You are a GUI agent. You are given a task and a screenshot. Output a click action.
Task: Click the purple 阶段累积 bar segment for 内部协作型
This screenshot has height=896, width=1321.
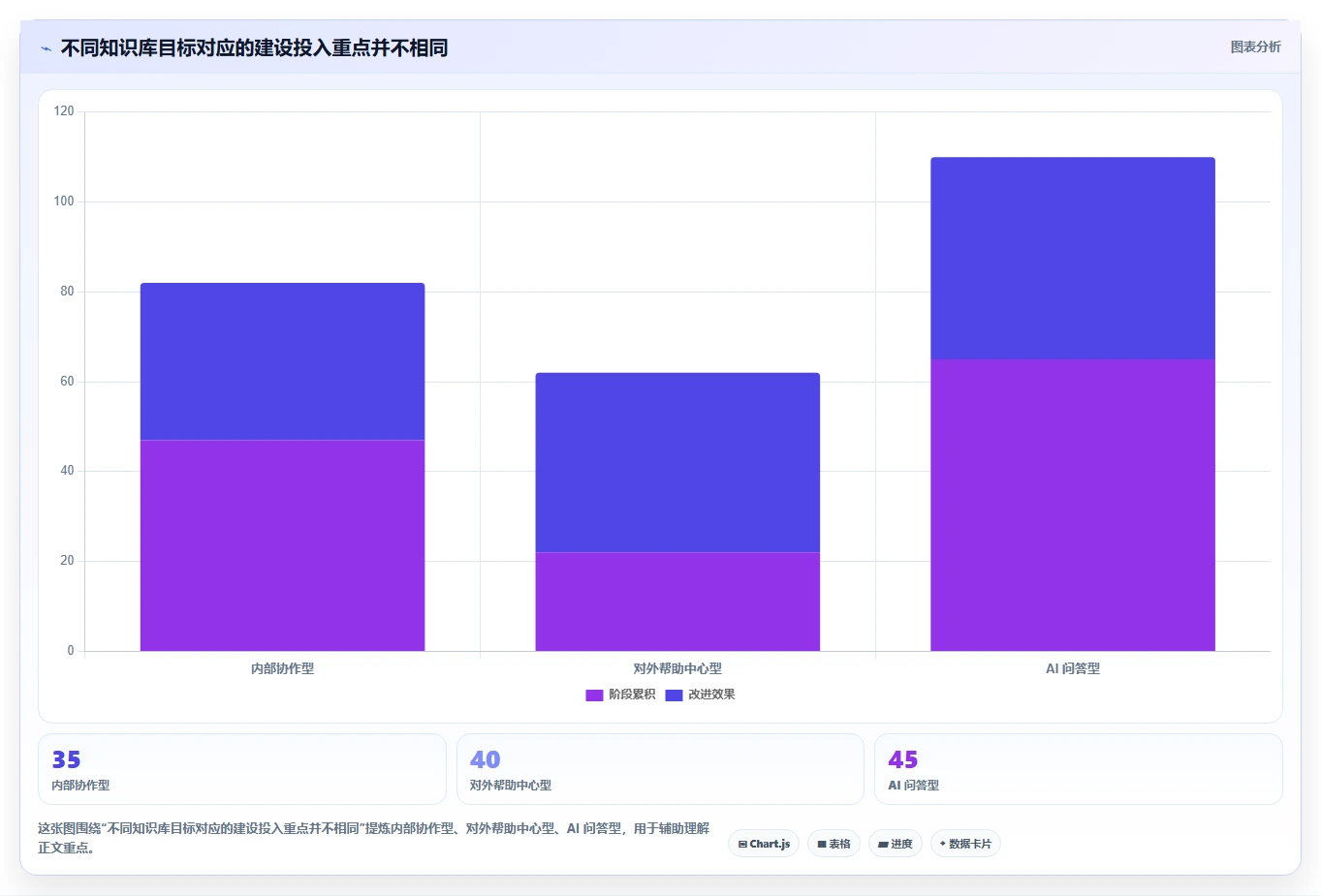pos(282,545)
